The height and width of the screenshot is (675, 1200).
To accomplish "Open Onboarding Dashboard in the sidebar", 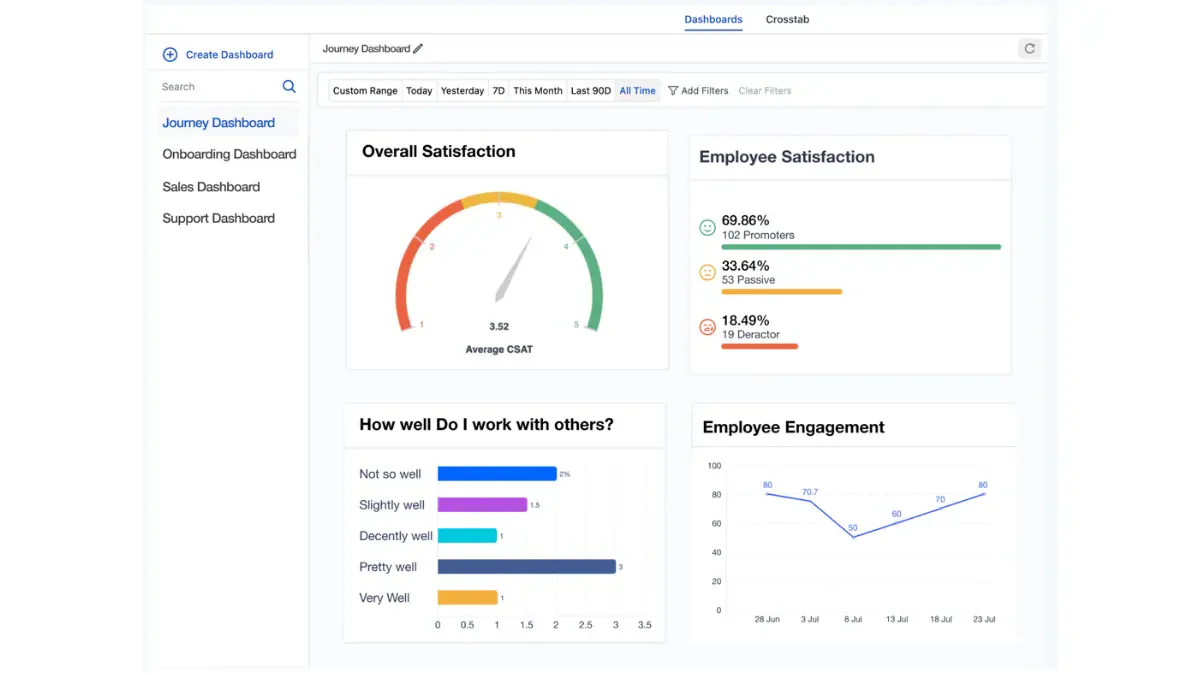I will (229, 154).
